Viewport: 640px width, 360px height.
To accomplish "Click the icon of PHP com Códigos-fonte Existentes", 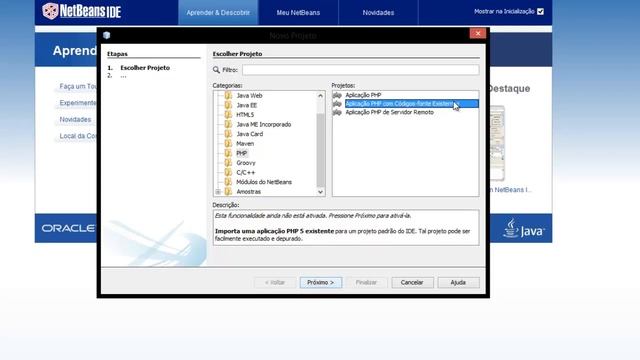I will click(x=337, y=104).
